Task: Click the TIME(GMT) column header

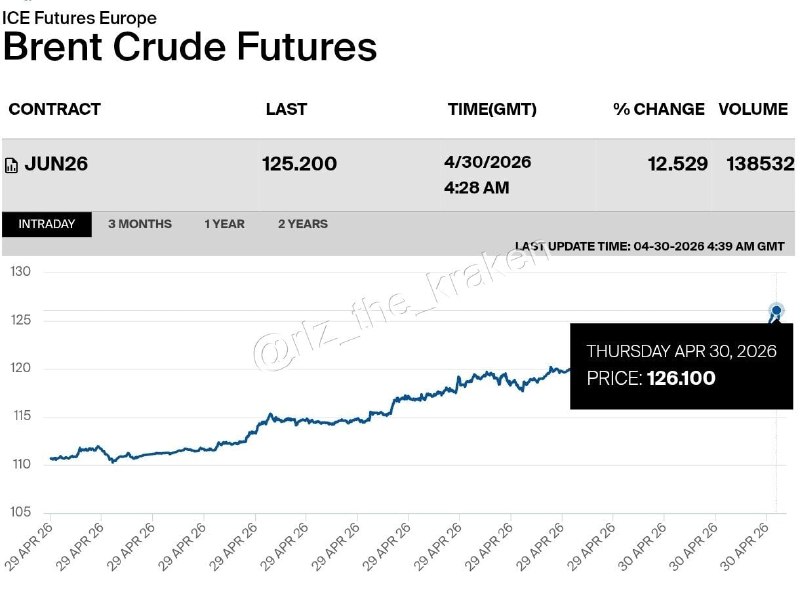Action: [492, 110]
